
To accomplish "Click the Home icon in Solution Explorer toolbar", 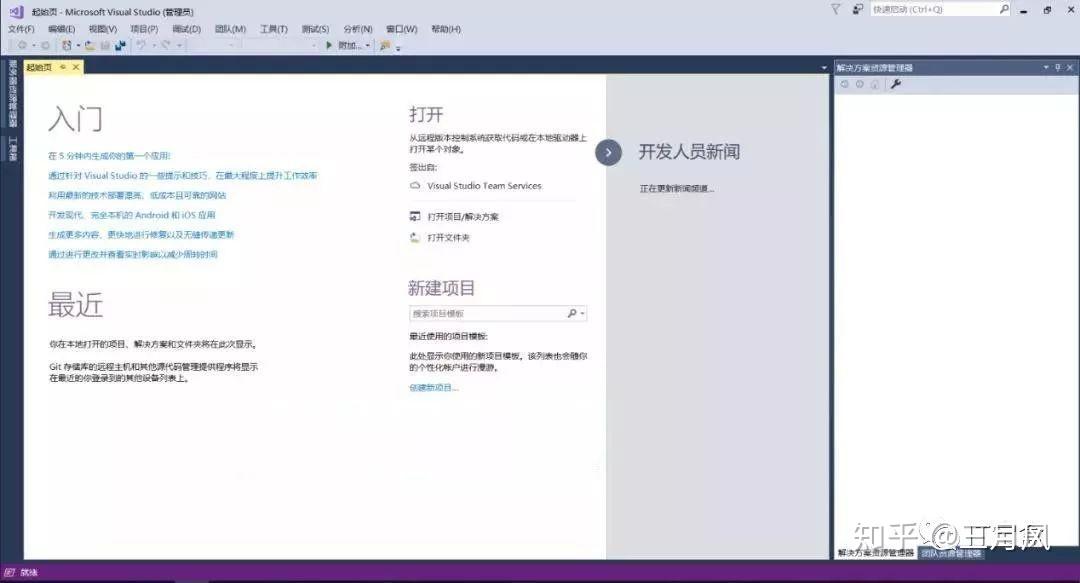I will coord(875,84).
